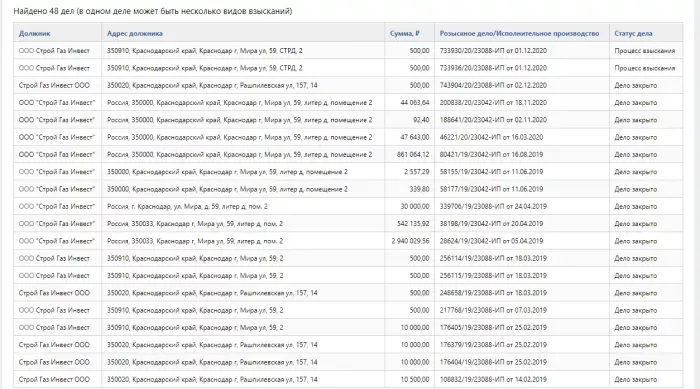The height and width of the screenshot is (389, 700).
Task: Click the address Россия, г. Краснодар, ул. Мира, д. 59
Action: pos(188,207)
